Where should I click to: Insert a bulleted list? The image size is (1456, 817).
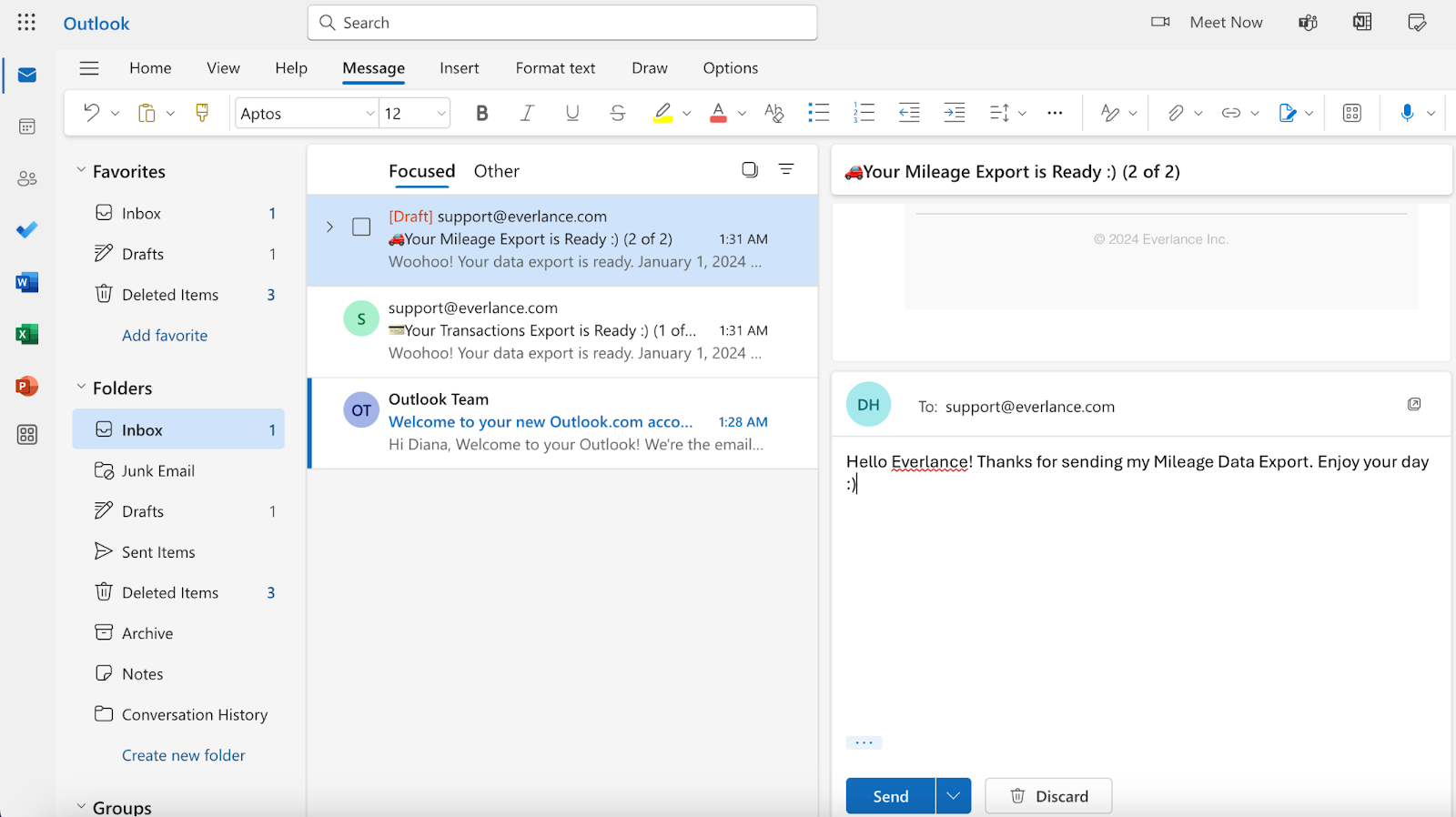pos(818,113)
